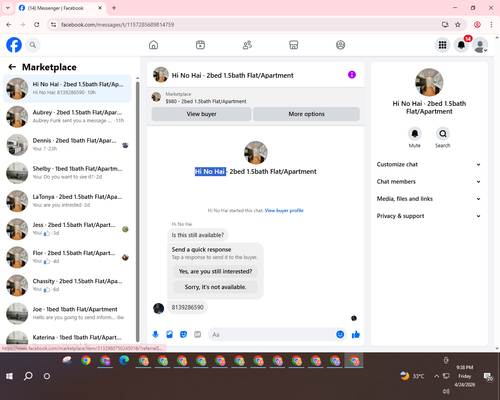Image resolution: width=500 pixels, height=400 pixels.
Task: Open Chrome's tab search dropdown arrow
Action: point(8,8)
